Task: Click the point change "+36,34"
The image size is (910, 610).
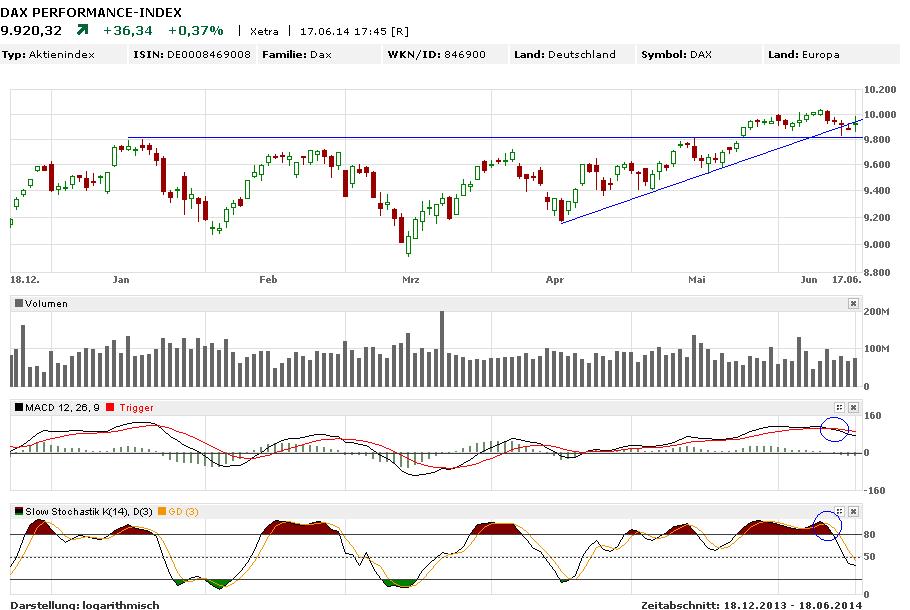Action: pos(128,30)
